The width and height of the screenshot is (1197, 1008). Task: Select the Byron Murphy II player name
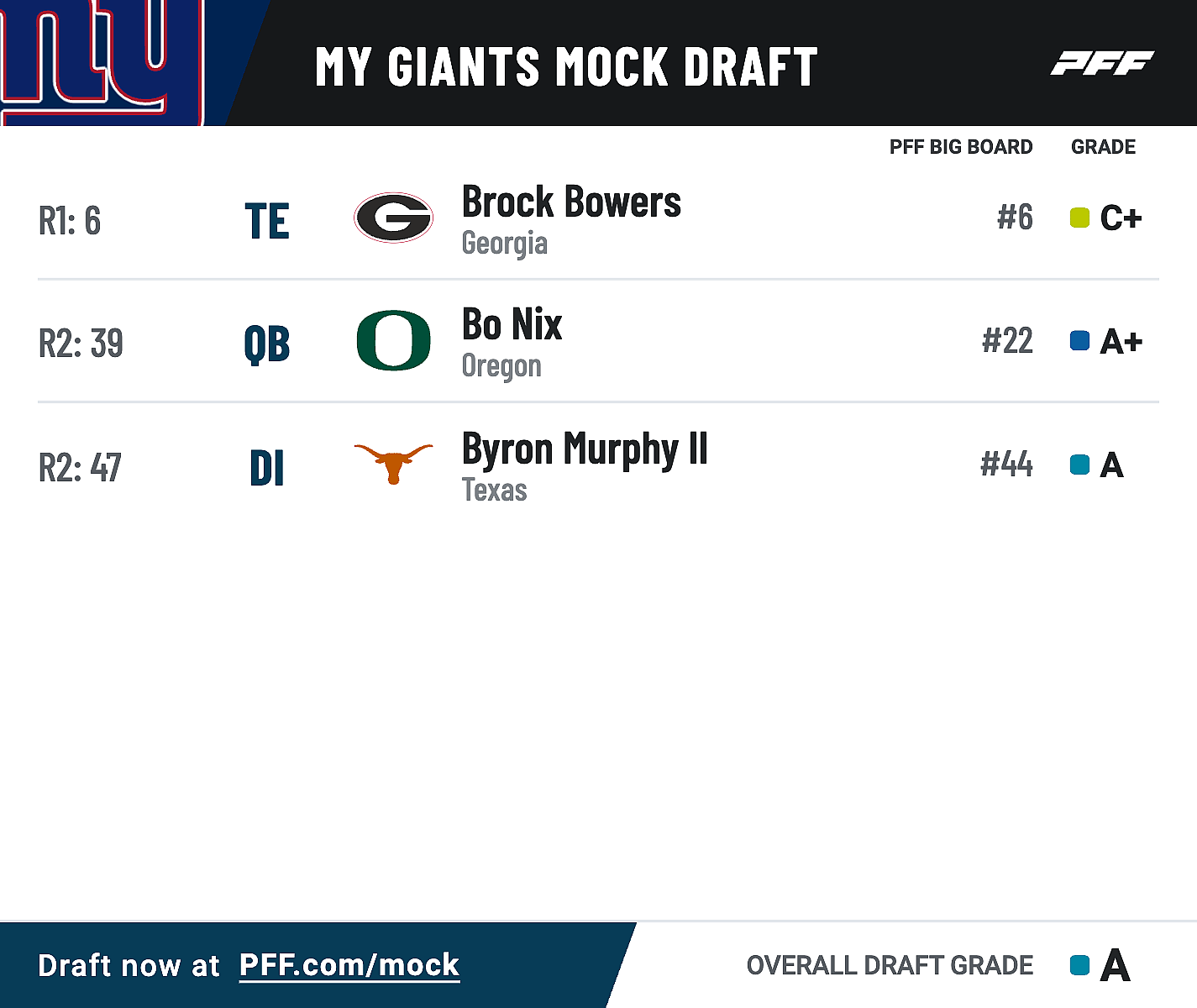[585, 449]
